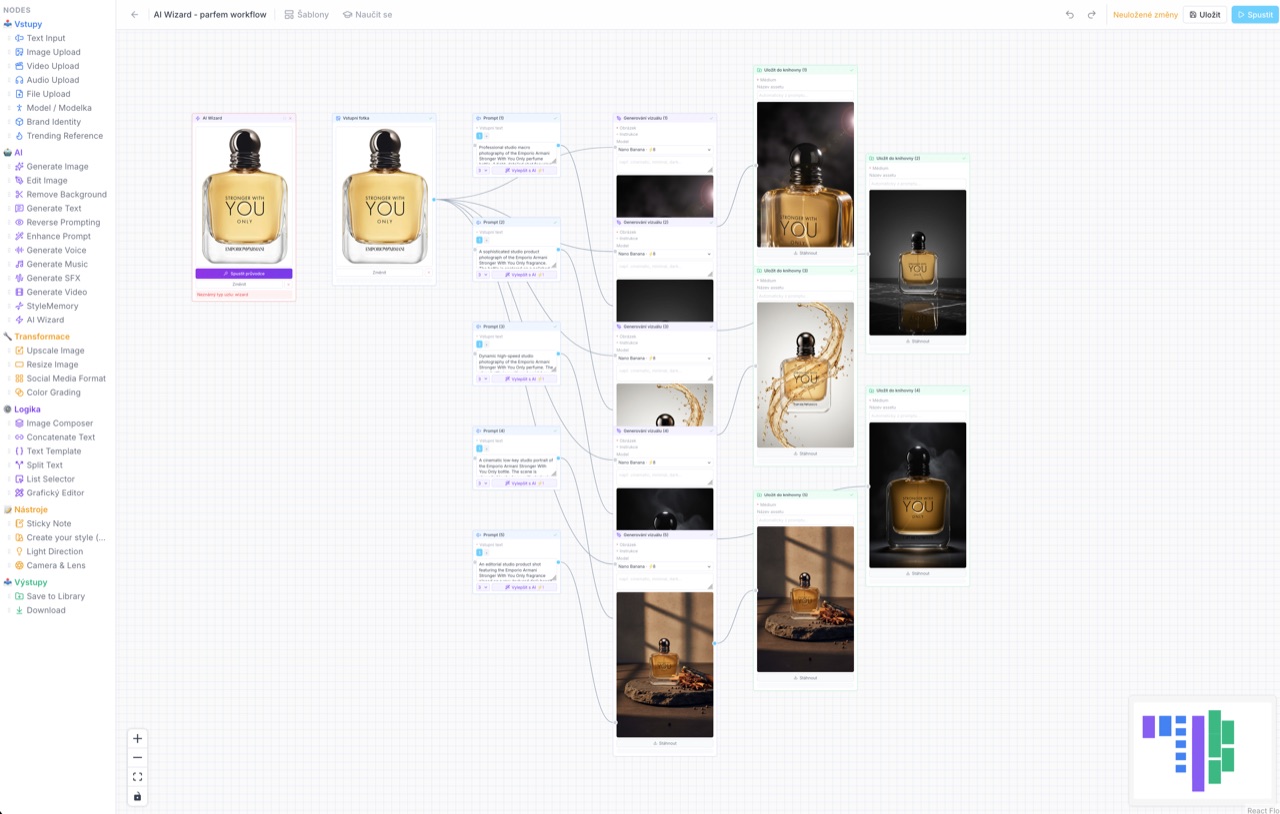The height and width of the screenshot is (814, 1280).
Task: Click the back arrow next to the workflow title
Action: click(135, 15)
